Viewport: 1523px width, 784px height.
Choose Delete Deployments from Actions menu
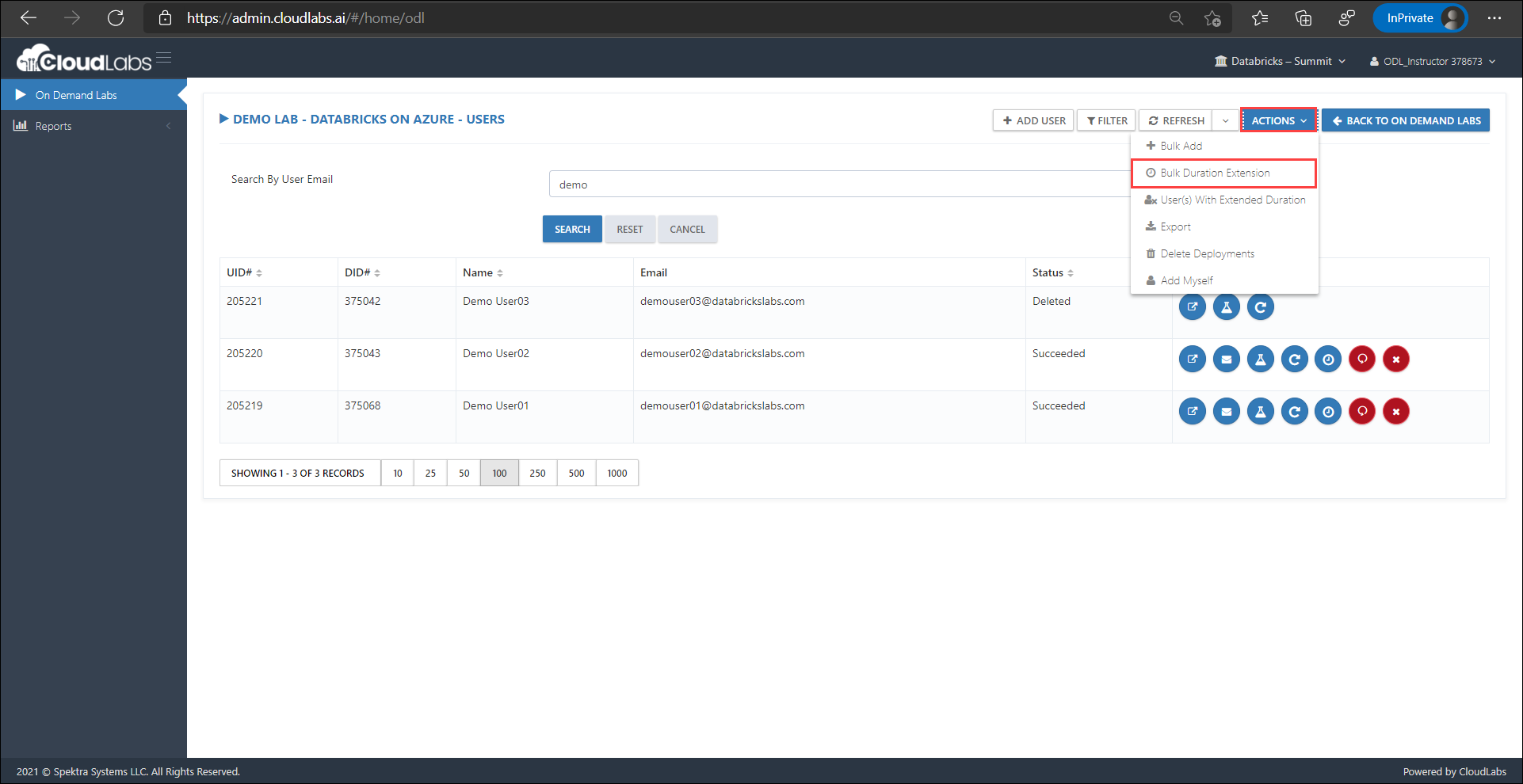click(1224, 253)
